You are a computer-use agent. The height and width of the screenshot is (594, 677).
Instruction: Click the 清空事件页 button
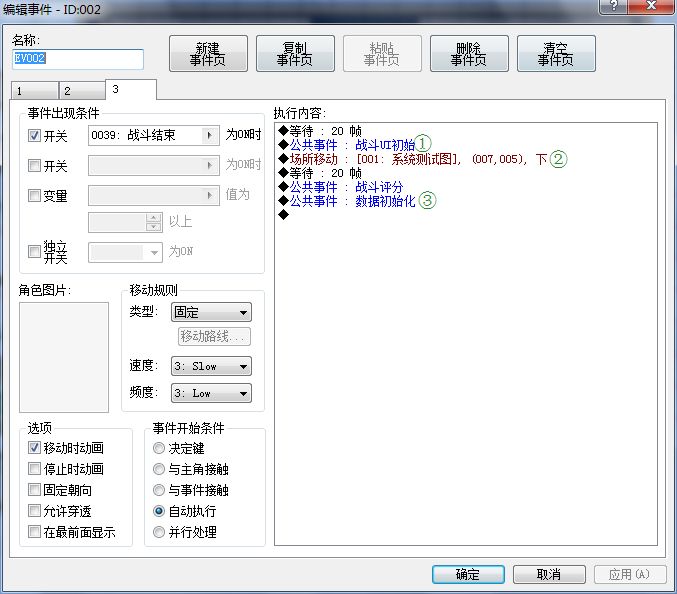[556, 54]
